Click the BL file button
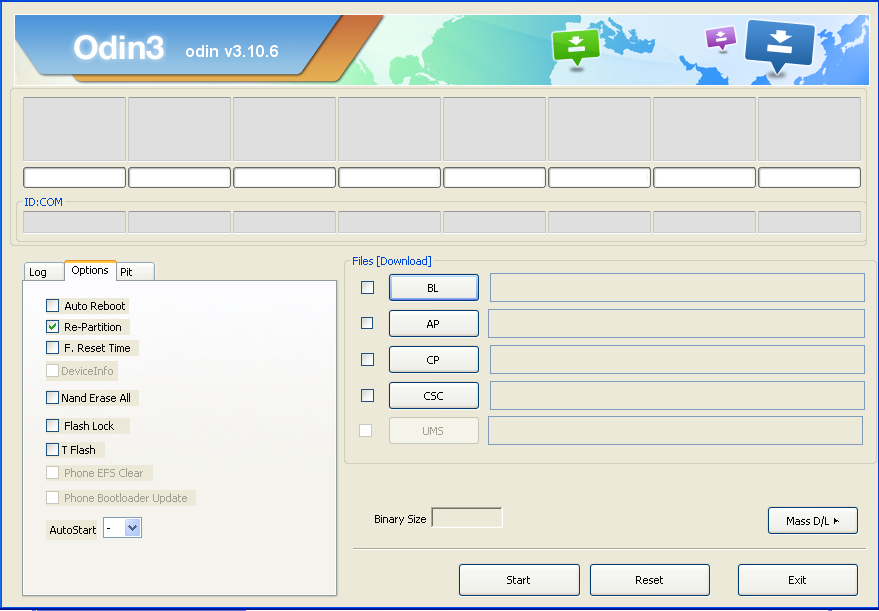The width and height of the screenshot is (879, 611). [x=434, y=288]
